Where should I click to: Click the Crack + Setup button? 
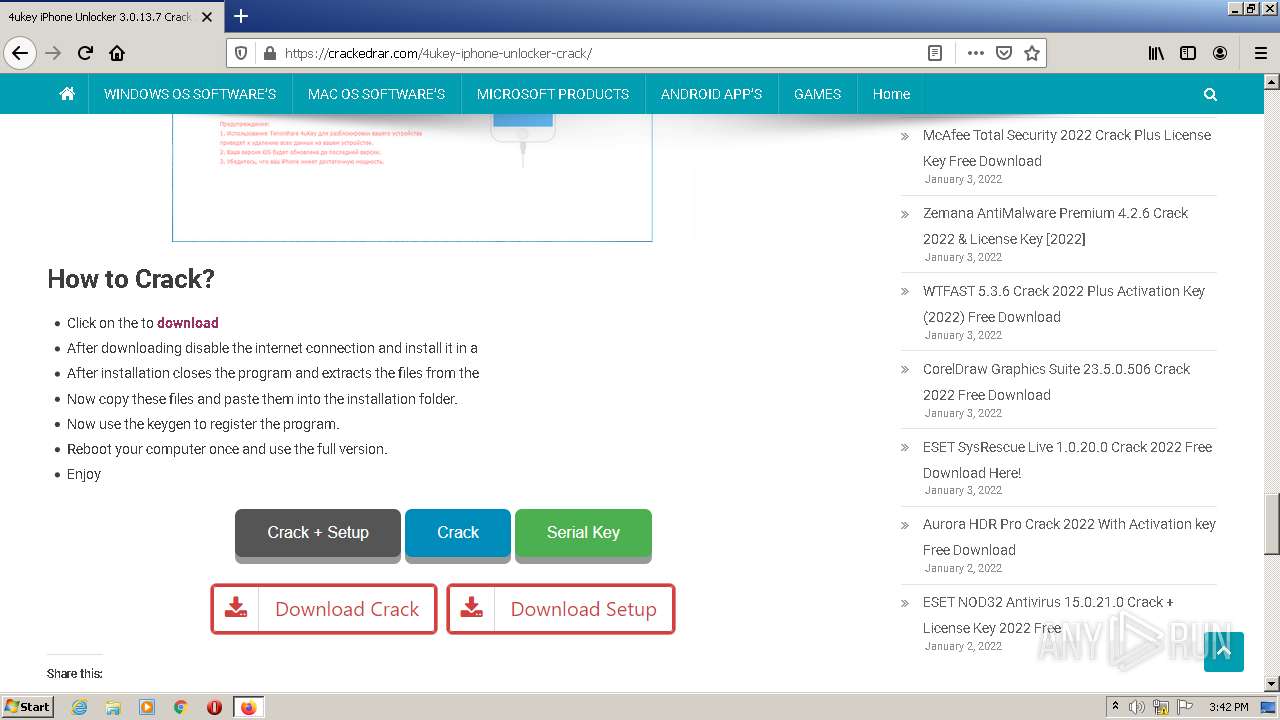[x=318, y=533]
